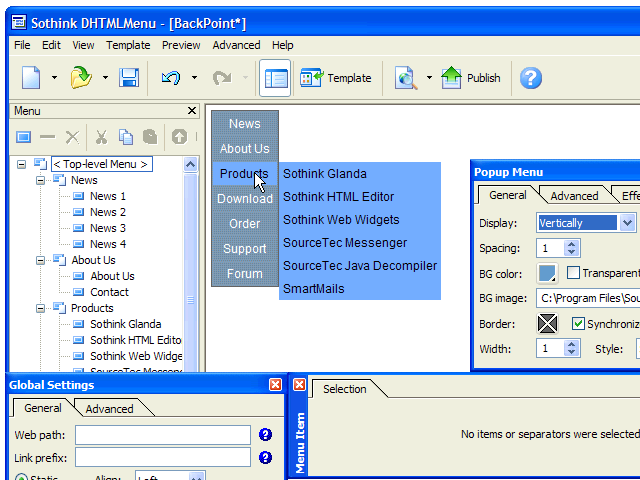Image resolution: width=640 pixels, height=480 pixels.
Task: Close the Menu panel
Action: click(192, 111)
